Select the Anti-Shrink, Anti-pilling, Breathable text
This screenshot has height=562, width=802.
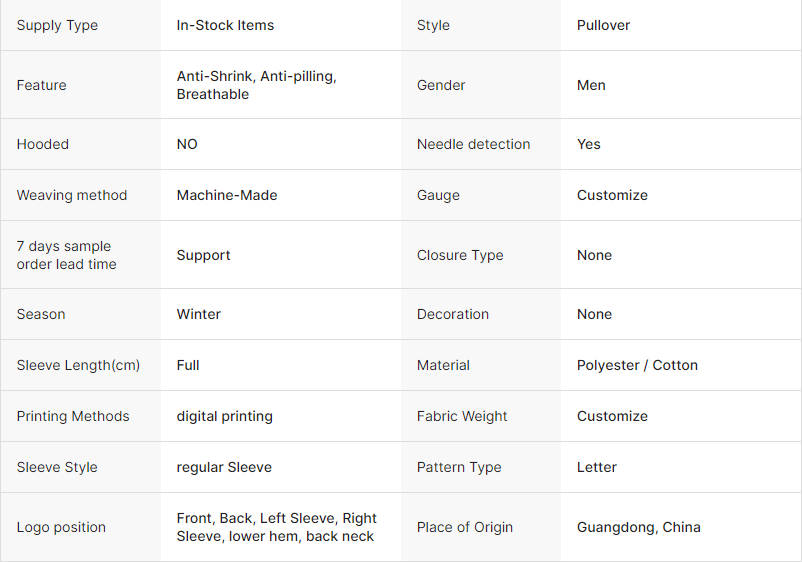pyautogui.click(x=256, y=85)
